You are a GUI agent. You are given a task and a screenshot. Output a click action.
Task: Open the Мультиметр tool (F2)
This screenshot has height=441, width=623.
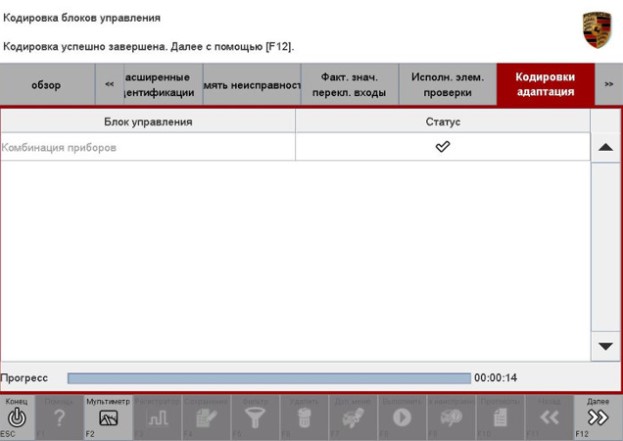coord(107,417)
